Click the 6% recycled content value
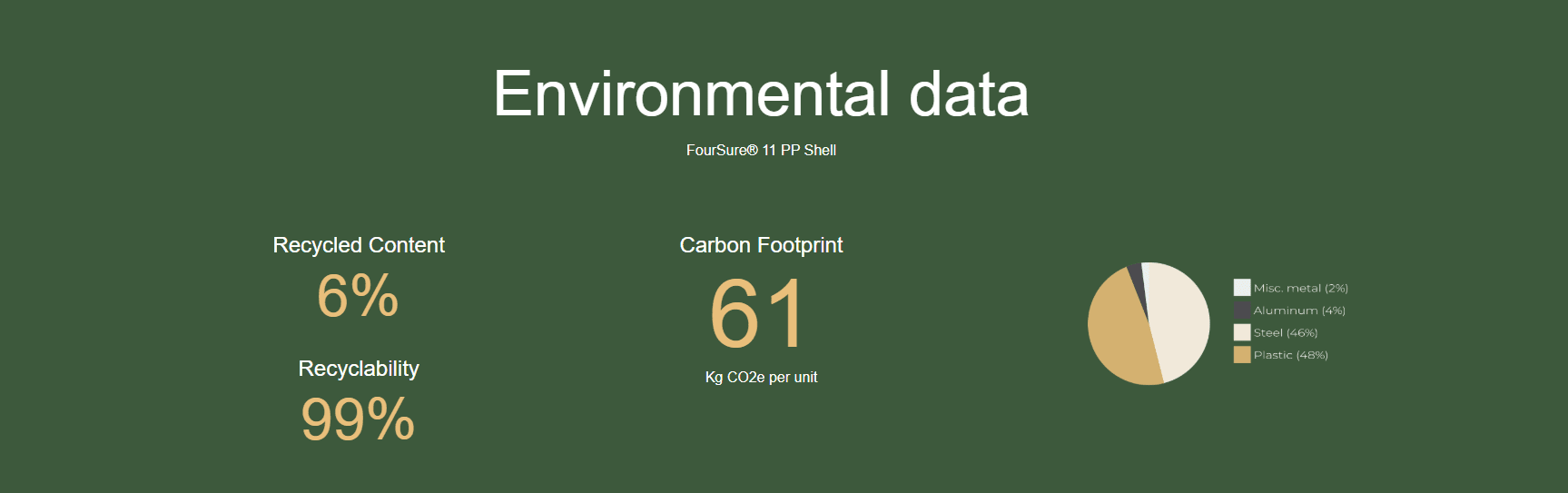1568x493 pixels. pyautogui.click(x=358, y=296)
